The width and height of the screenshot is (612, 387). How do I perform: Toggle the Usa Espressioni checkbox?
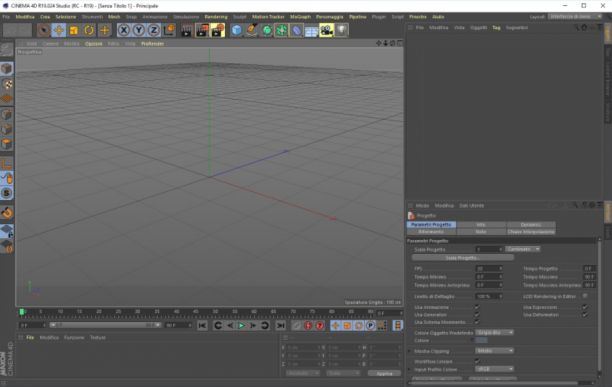pyautogui.click(x=585, y=307)
